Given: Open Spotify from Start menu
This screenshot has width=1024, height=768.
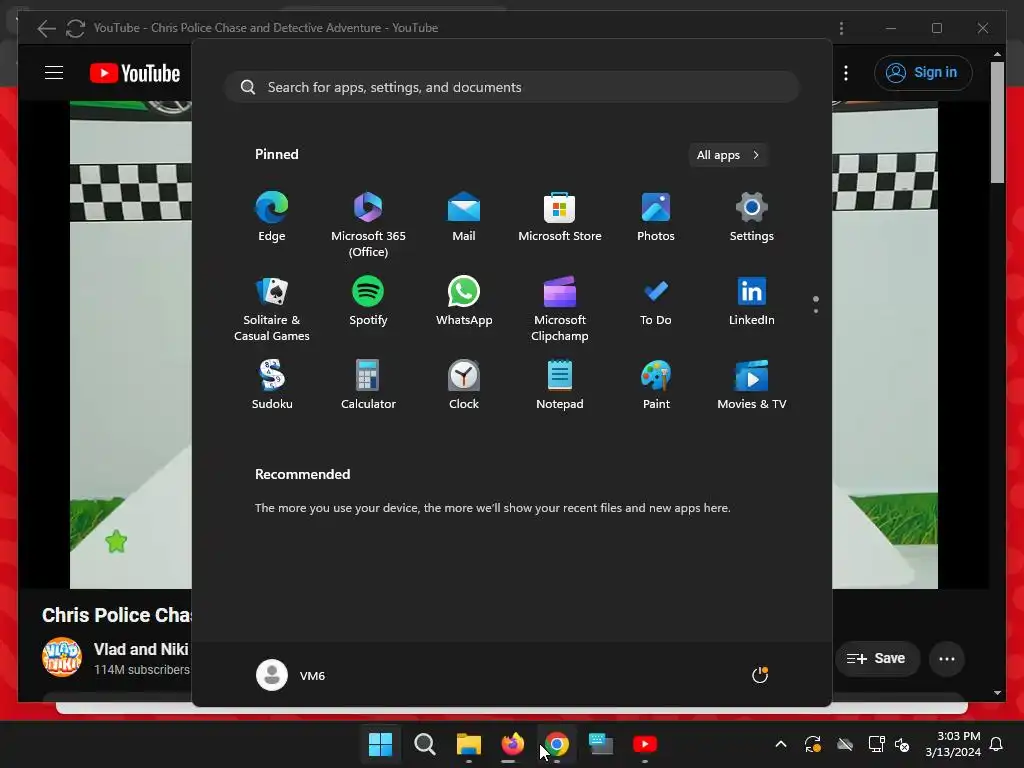Looking at the screenshot, I should coord(368,301).
